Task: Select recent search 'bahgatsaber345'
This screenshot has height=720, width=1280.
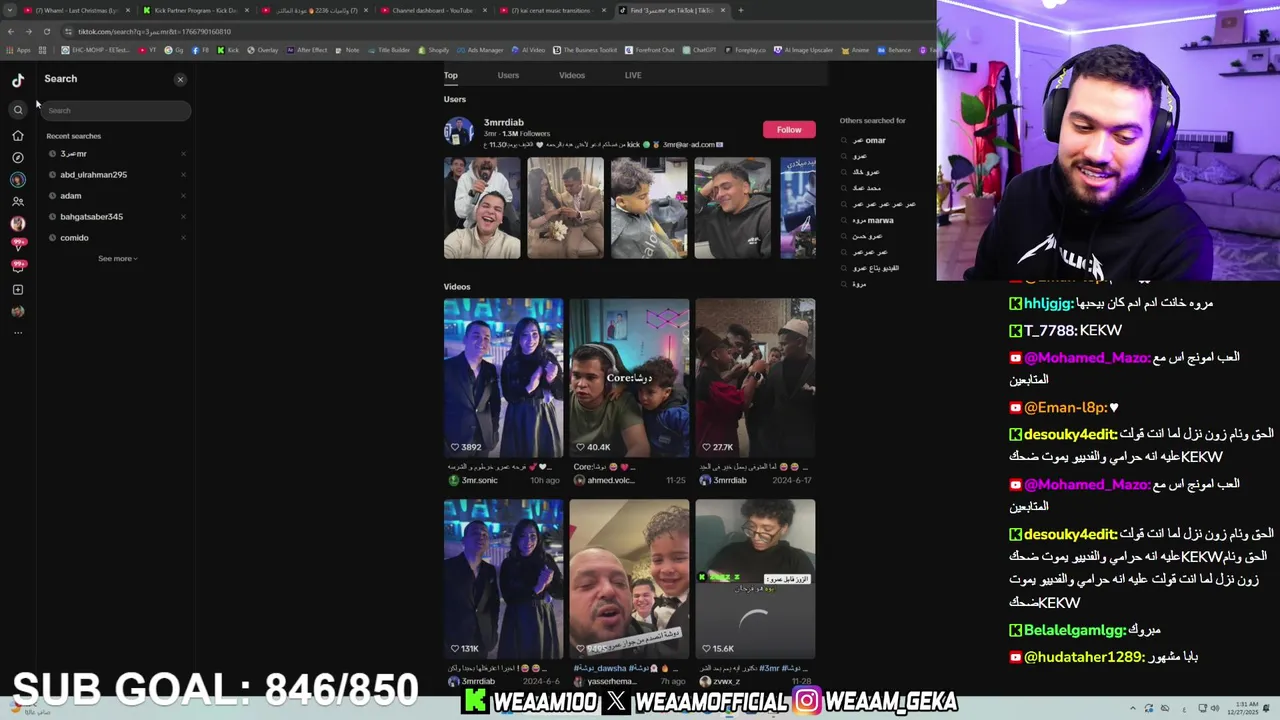Action: point(91,217)
